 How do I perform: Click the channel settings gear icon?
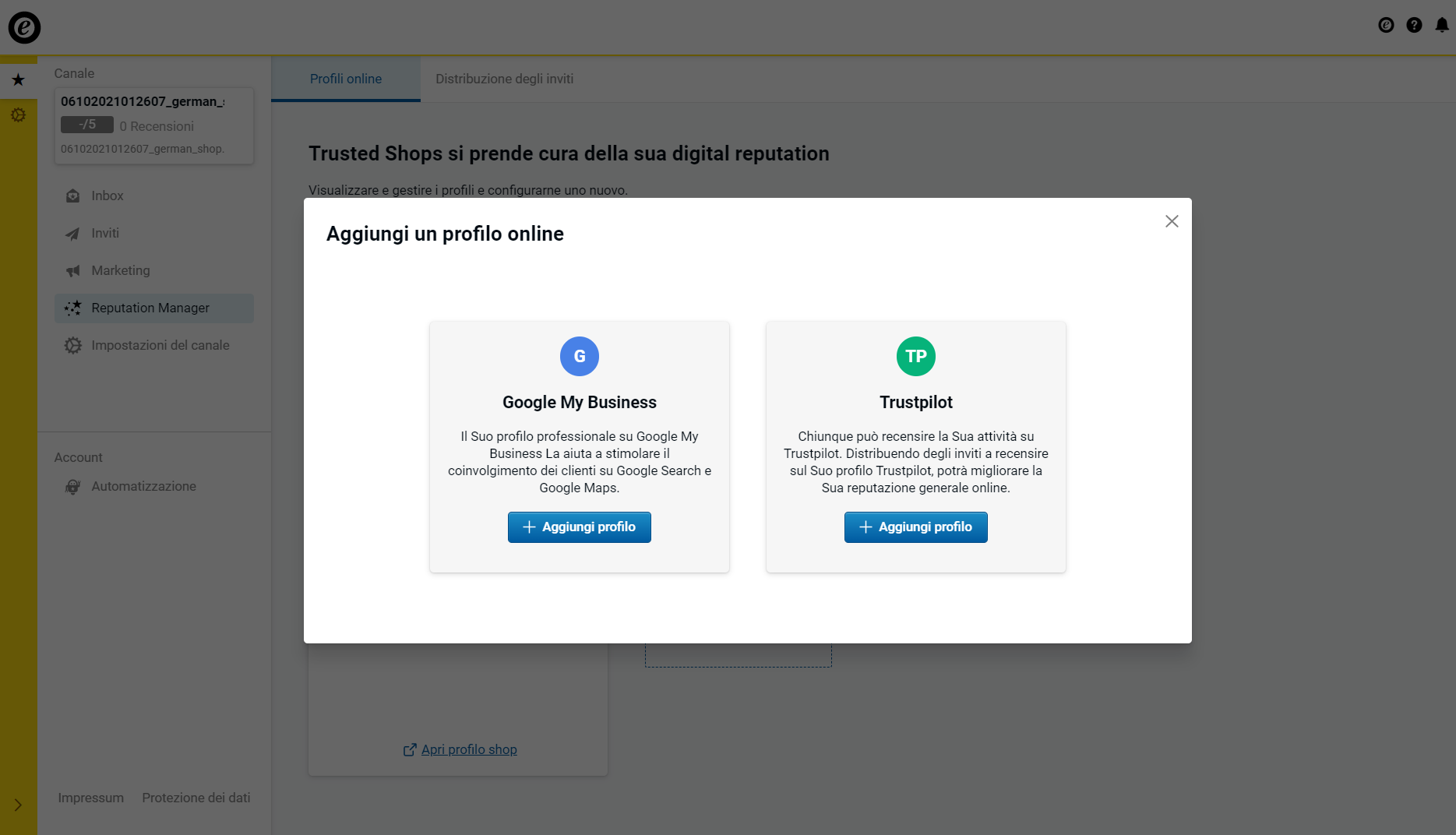pyautogui.click(x=72, y=345)
